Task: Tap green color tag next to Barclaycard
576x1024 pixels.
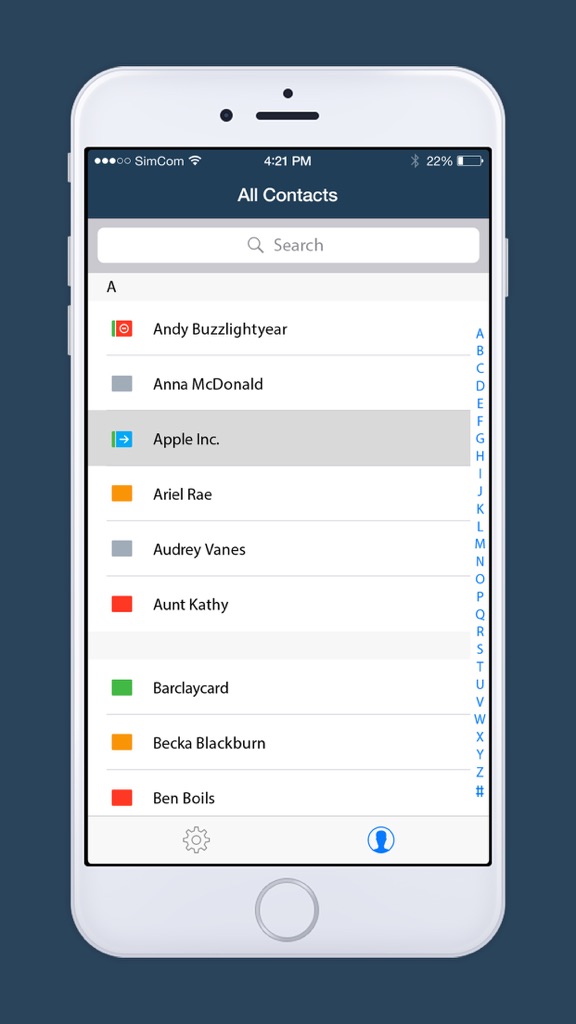Action: tap(122, 687)
